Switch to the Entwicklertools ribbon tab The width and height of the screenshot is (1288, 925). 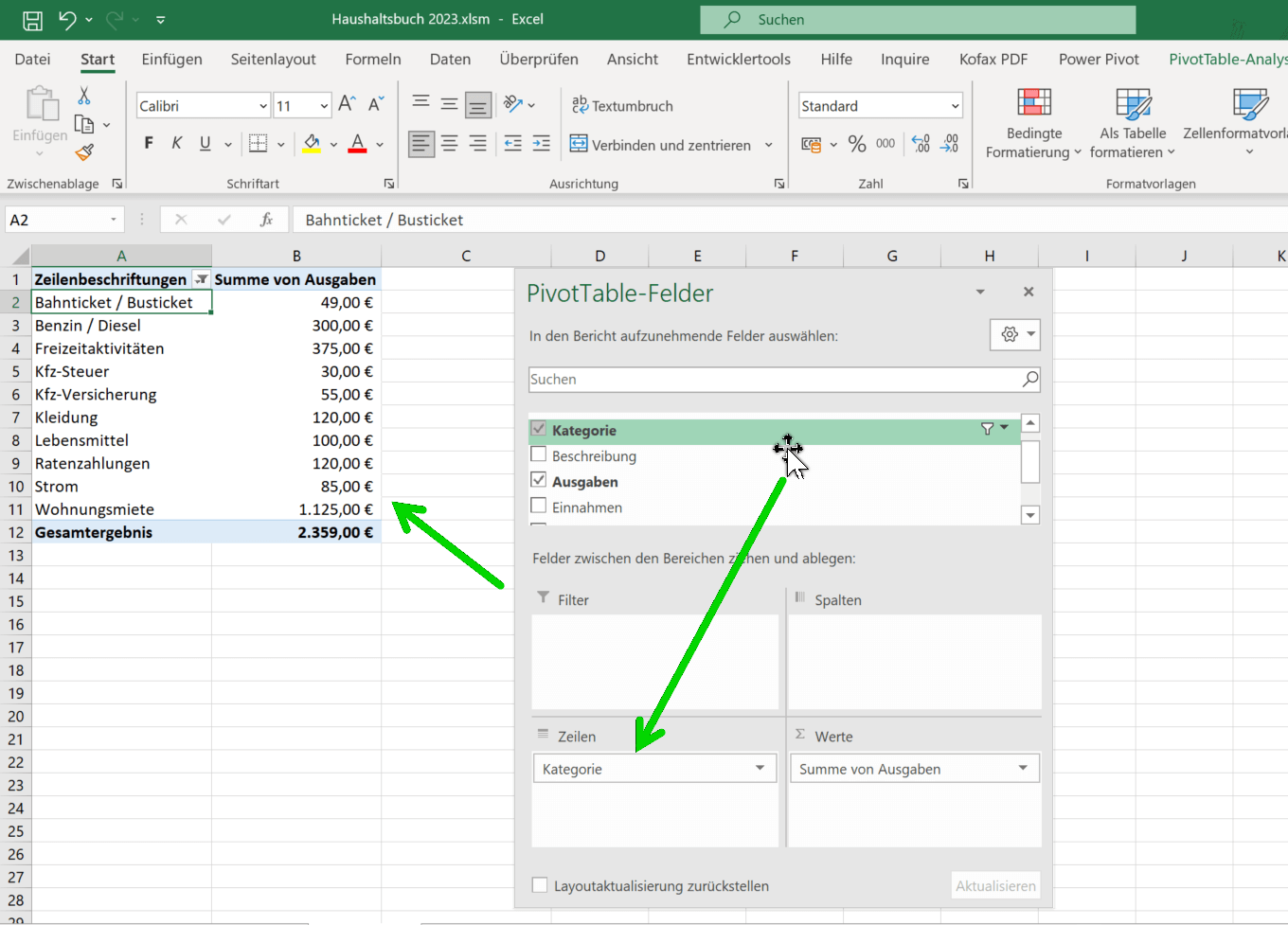[739, 59]
